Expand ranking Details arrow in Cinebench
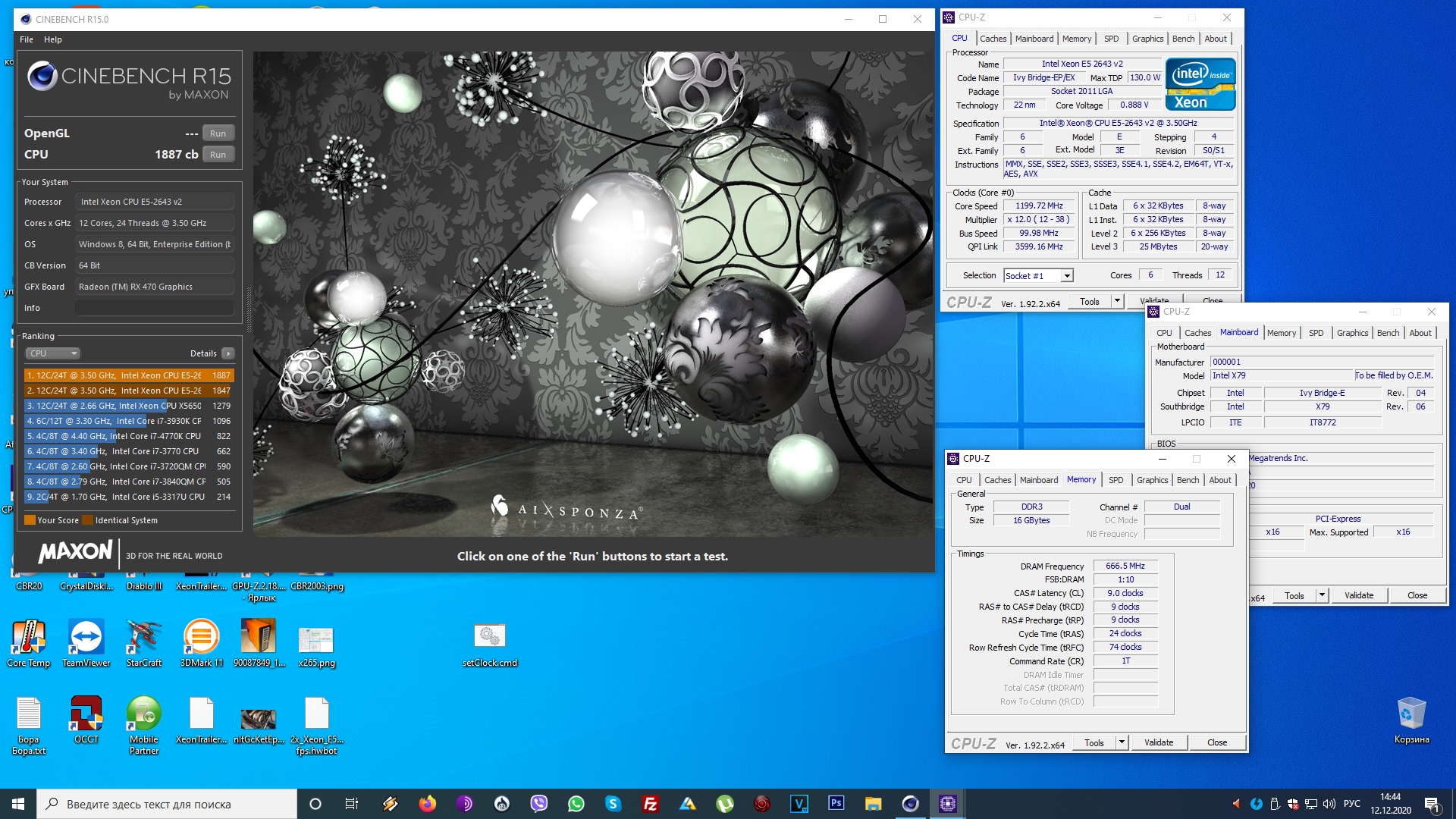The width and height of the screenshot is (1456, 819). 228,353
